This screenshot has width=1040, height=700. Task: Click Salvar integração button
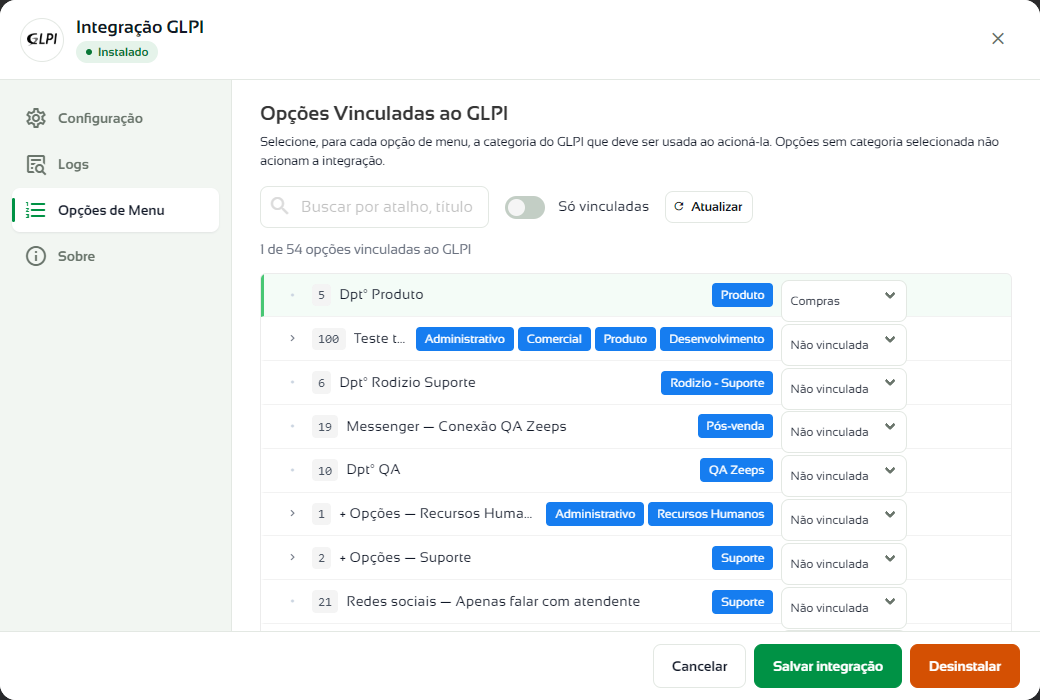pyautogui.click(x=828, y=666)
